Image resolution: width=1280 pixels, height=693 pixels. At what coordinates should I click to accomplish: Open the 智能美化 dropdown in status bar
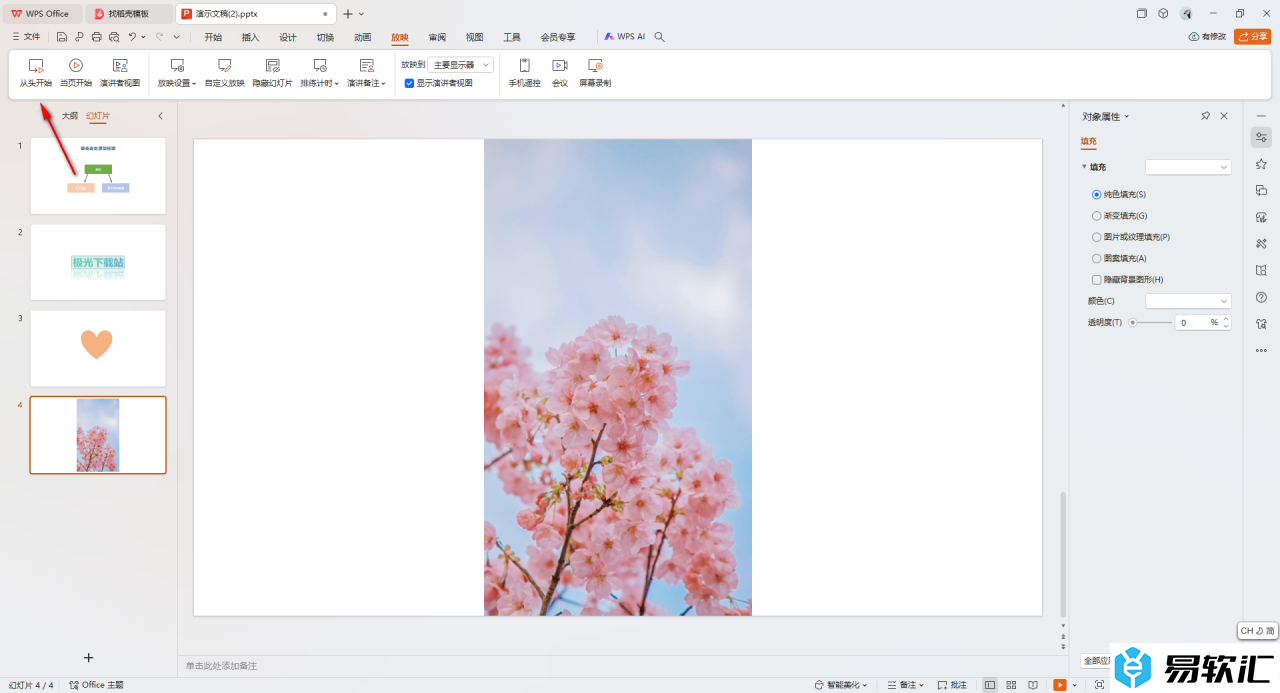[x=841, y=685]
